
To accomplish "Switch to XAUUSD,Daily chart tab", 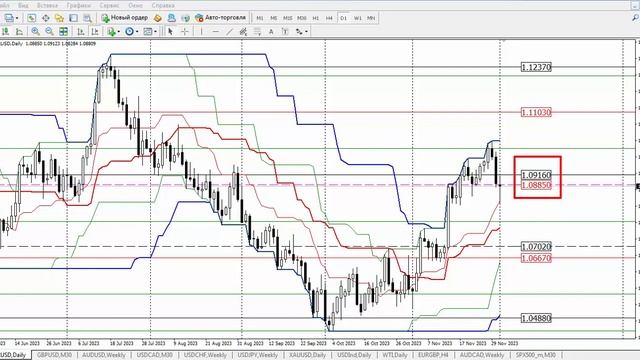I will (307, 355).
